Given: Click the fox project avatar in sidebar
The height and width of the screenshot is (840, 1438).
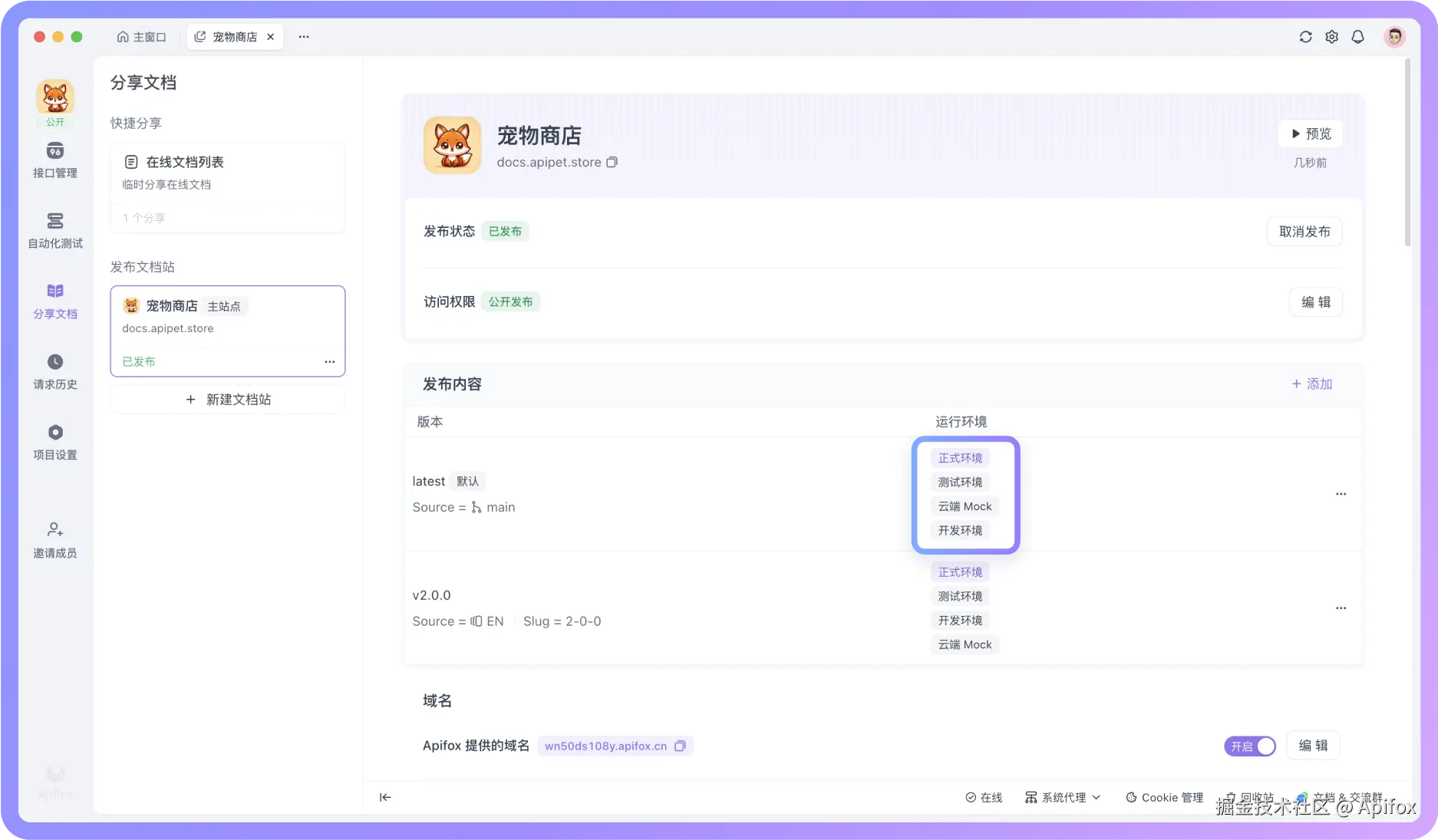Looking at the screenshot, I should pos(55,97).
